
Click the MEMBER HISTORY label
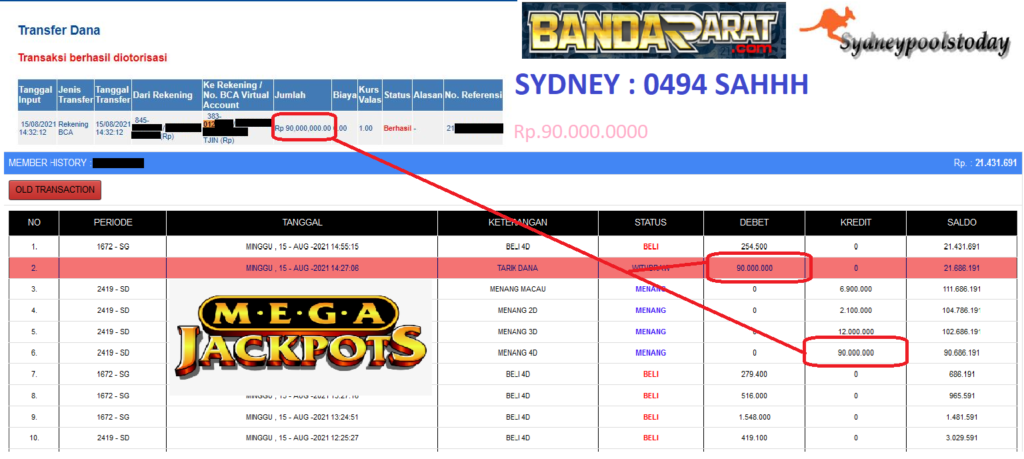coord(49,163)
